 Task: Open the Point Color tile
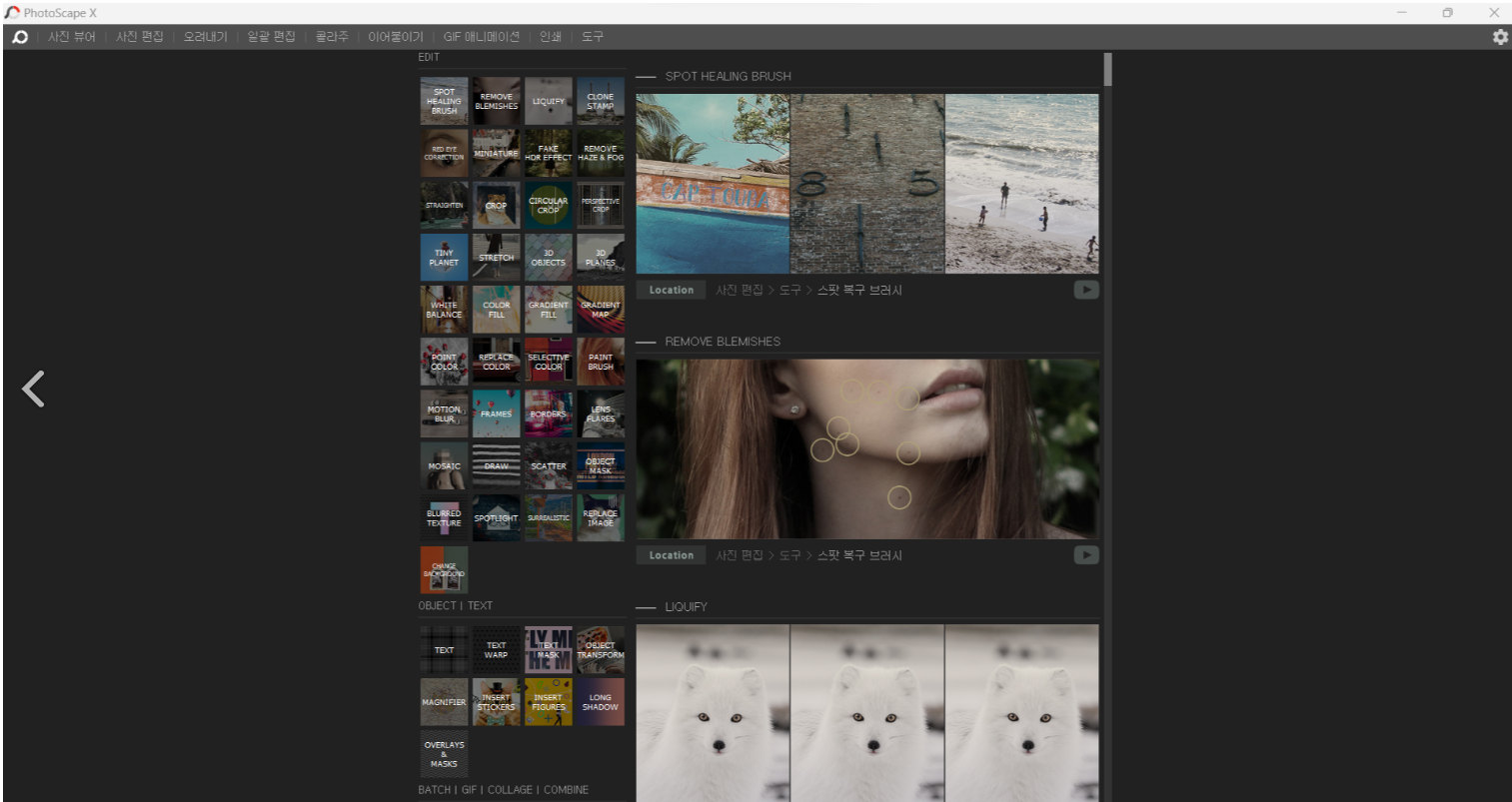pos(444,362)
